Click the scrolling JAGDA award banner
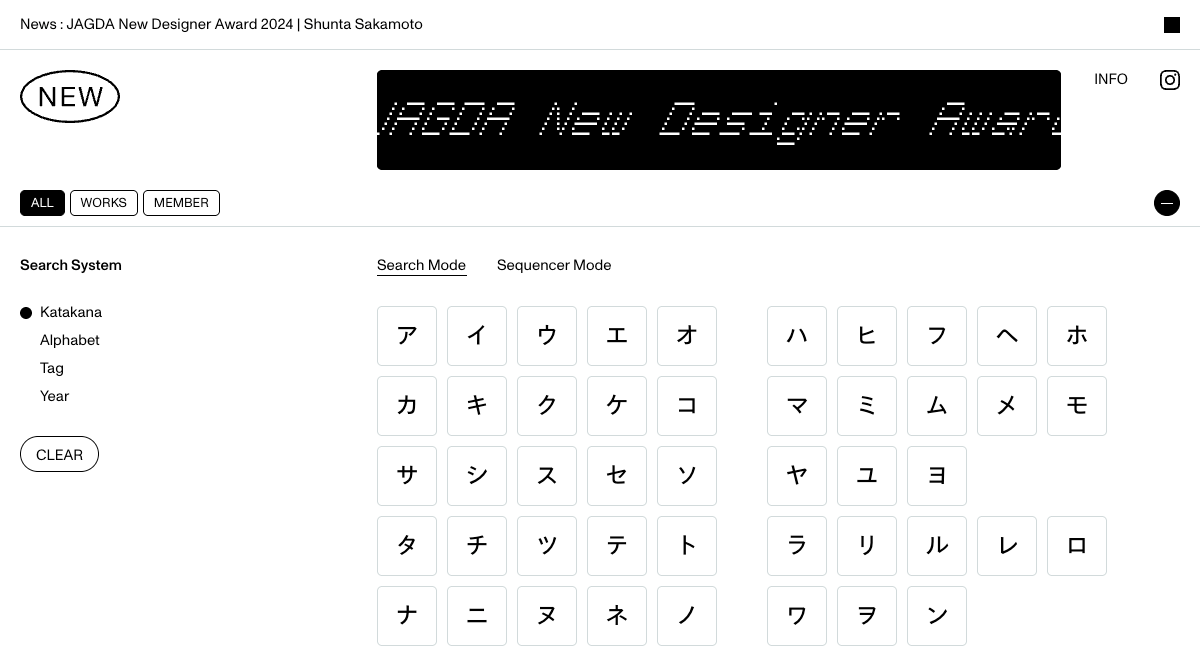This screenshot has width=1200, height=667. 719,120
